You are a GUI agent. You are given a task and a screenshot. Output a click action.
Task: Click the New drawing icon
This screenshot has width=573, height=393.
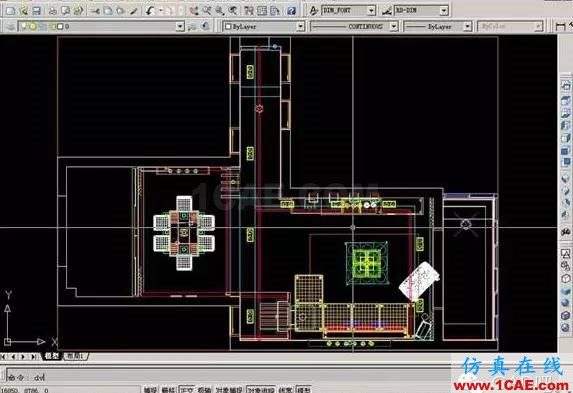(10, 11)
